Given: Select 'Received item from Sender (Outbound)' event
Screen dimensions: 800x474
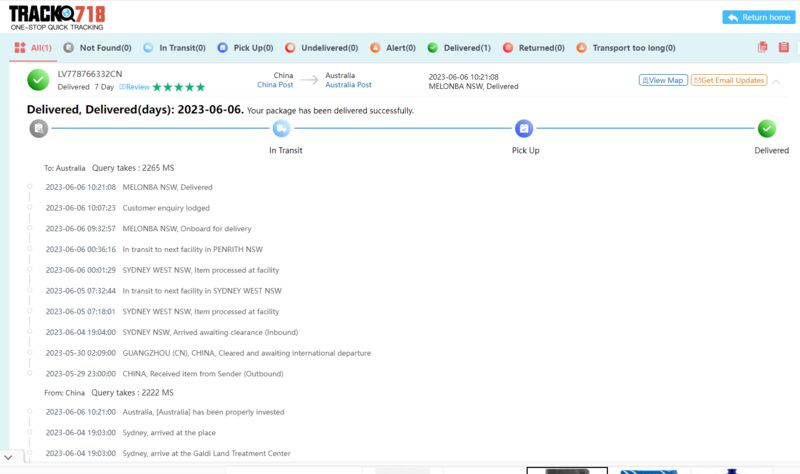Looking at the screenshot, I should point(164,374).
